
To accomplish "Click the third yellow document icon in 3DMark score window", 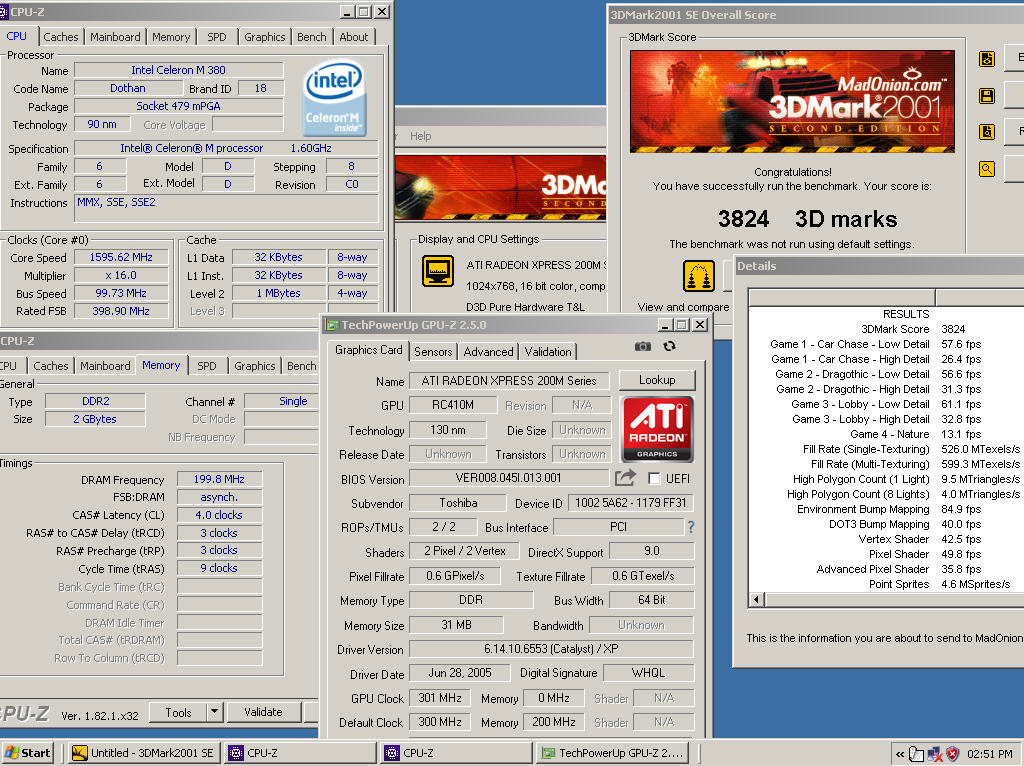I will coord(987,132).
